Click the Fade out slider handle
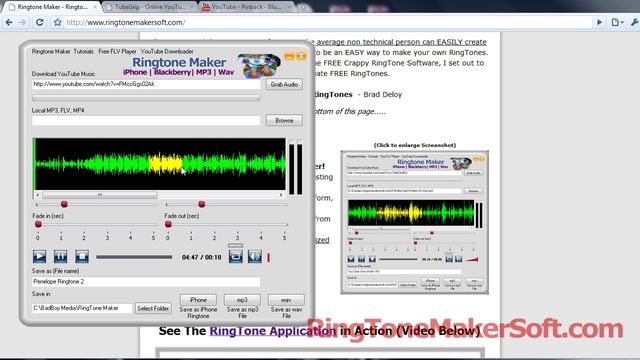640x360 pixels. pos(168,224)
